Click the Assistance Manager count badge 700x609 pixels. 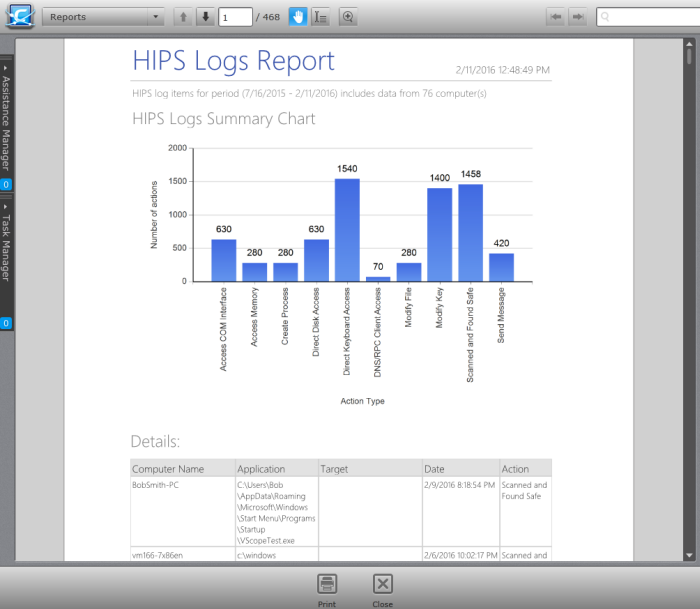pos(6,184)
